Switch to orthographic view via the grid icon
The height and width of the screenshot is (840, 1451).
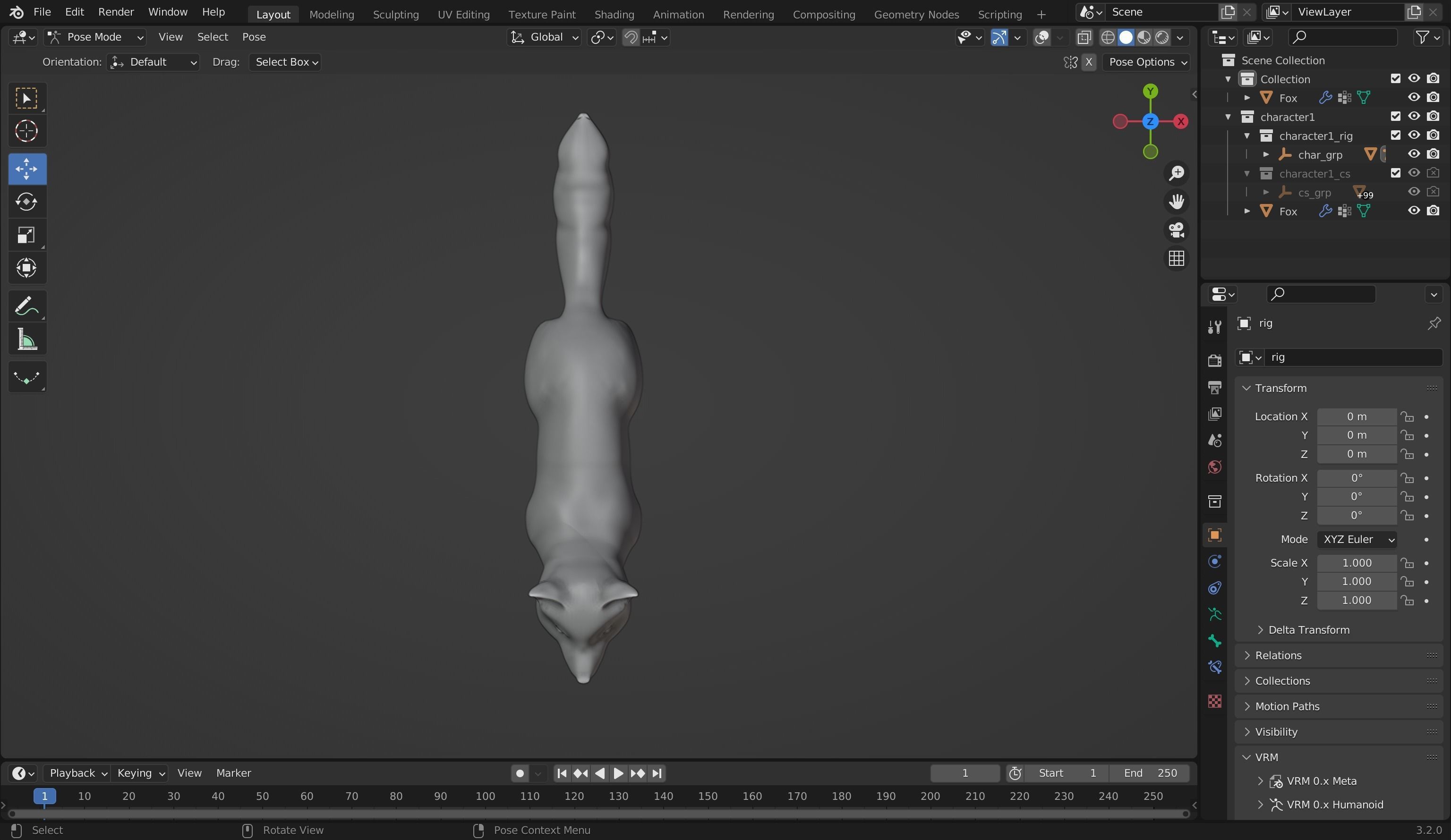[1177, 258]
